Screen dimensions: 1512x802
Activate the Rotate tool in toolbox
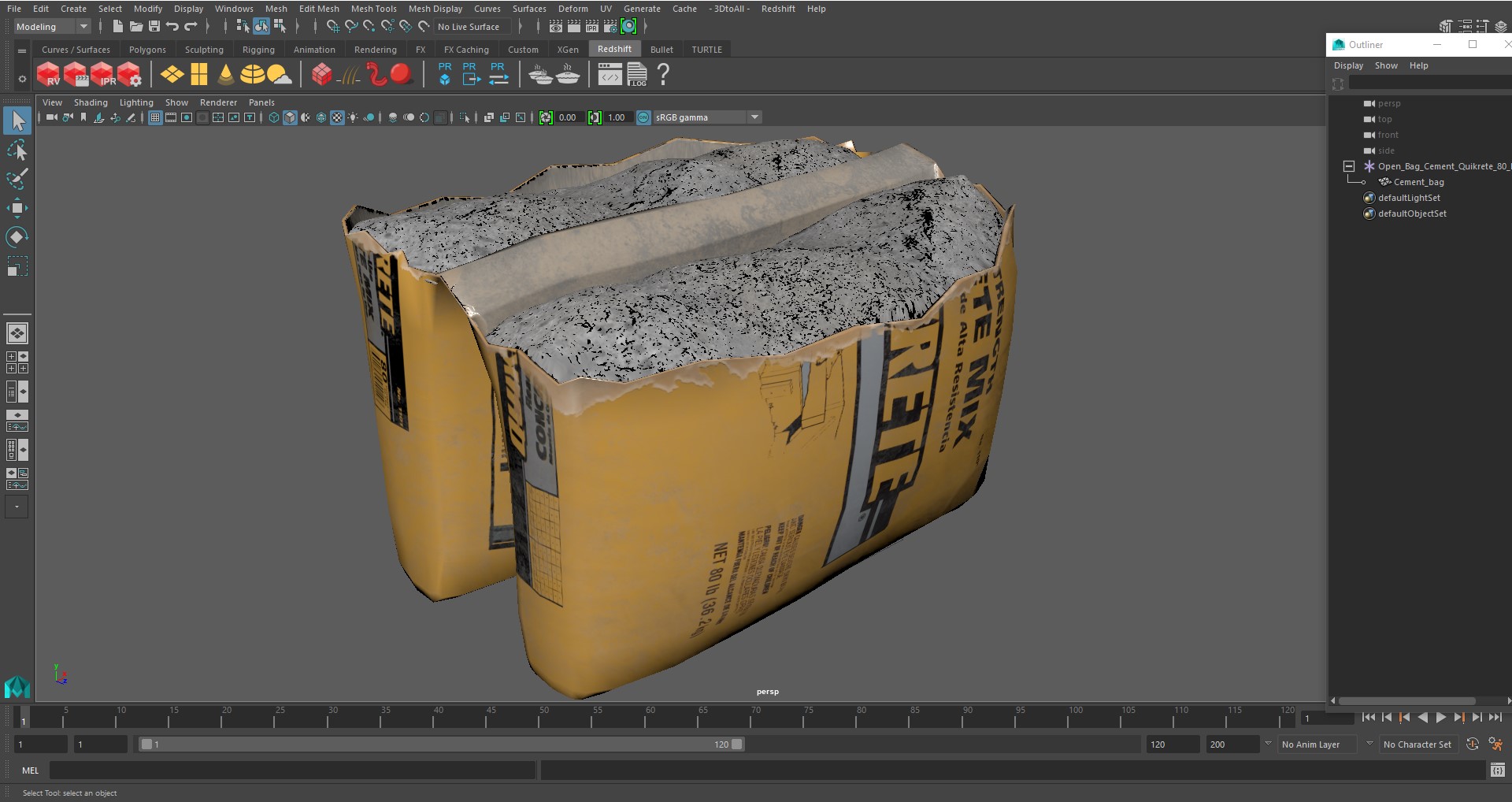point(17,237)
